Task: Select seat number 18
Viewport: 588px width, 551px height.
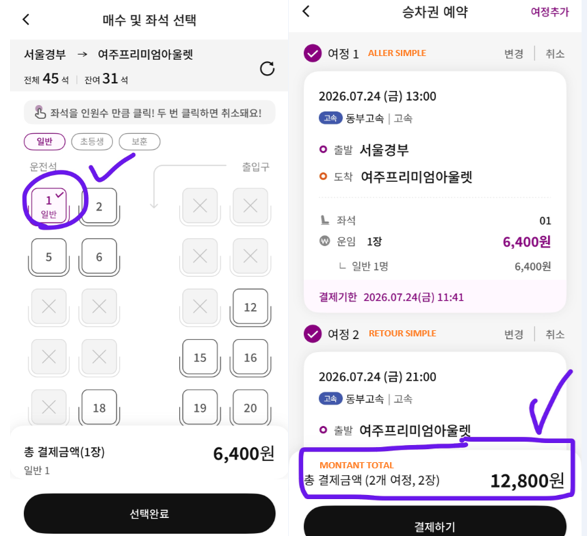Action: [x=99, y=408]
